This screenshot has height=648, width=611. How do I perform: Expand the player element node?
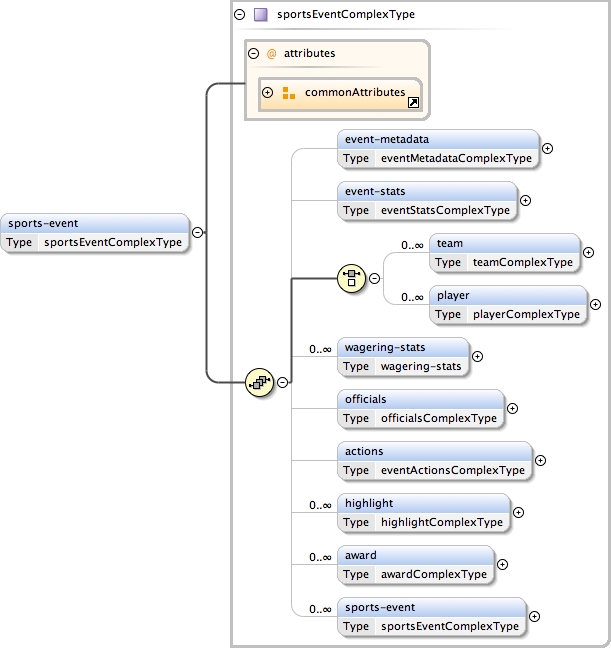tap(595, 305)
